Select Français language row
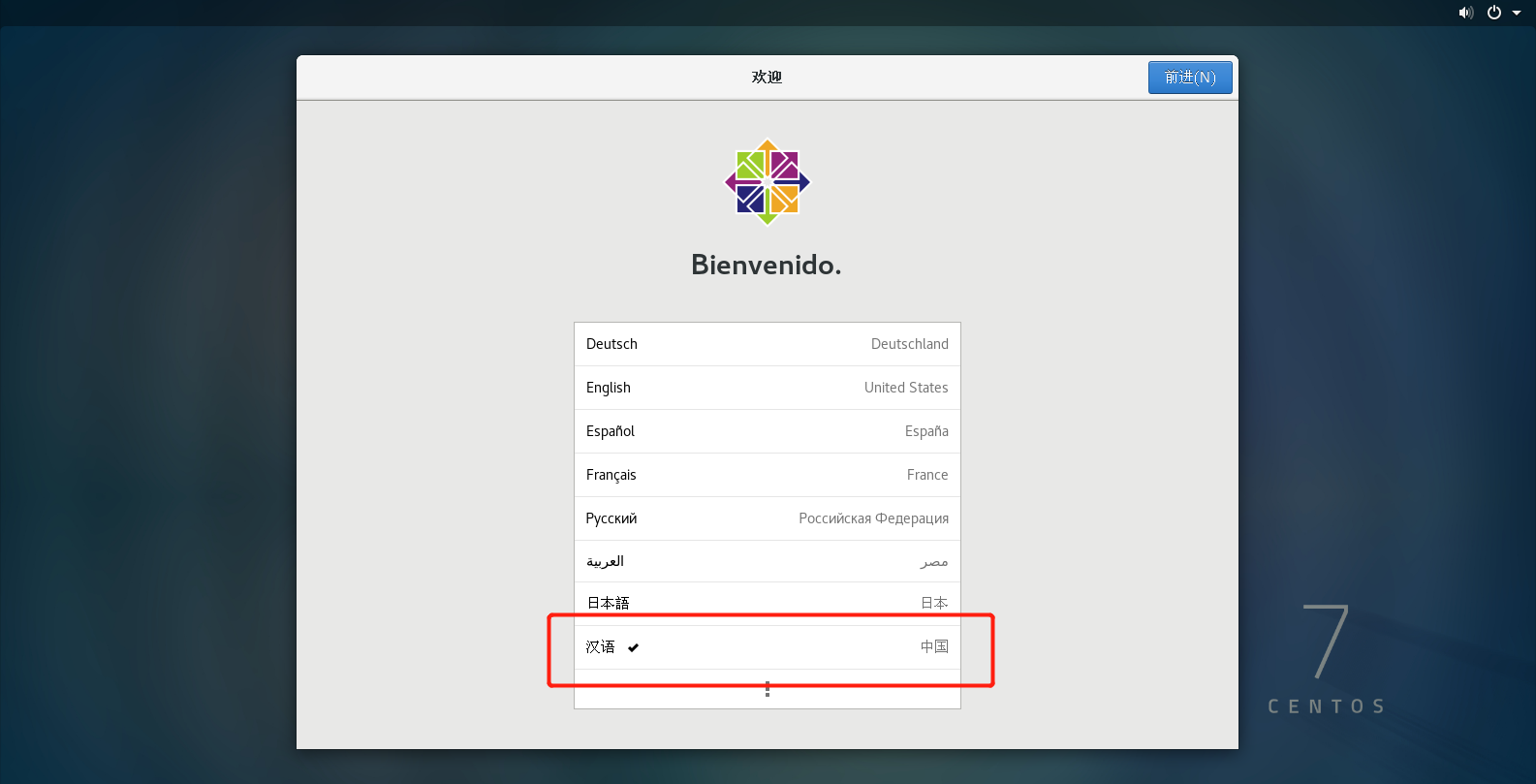 point(768,475)
